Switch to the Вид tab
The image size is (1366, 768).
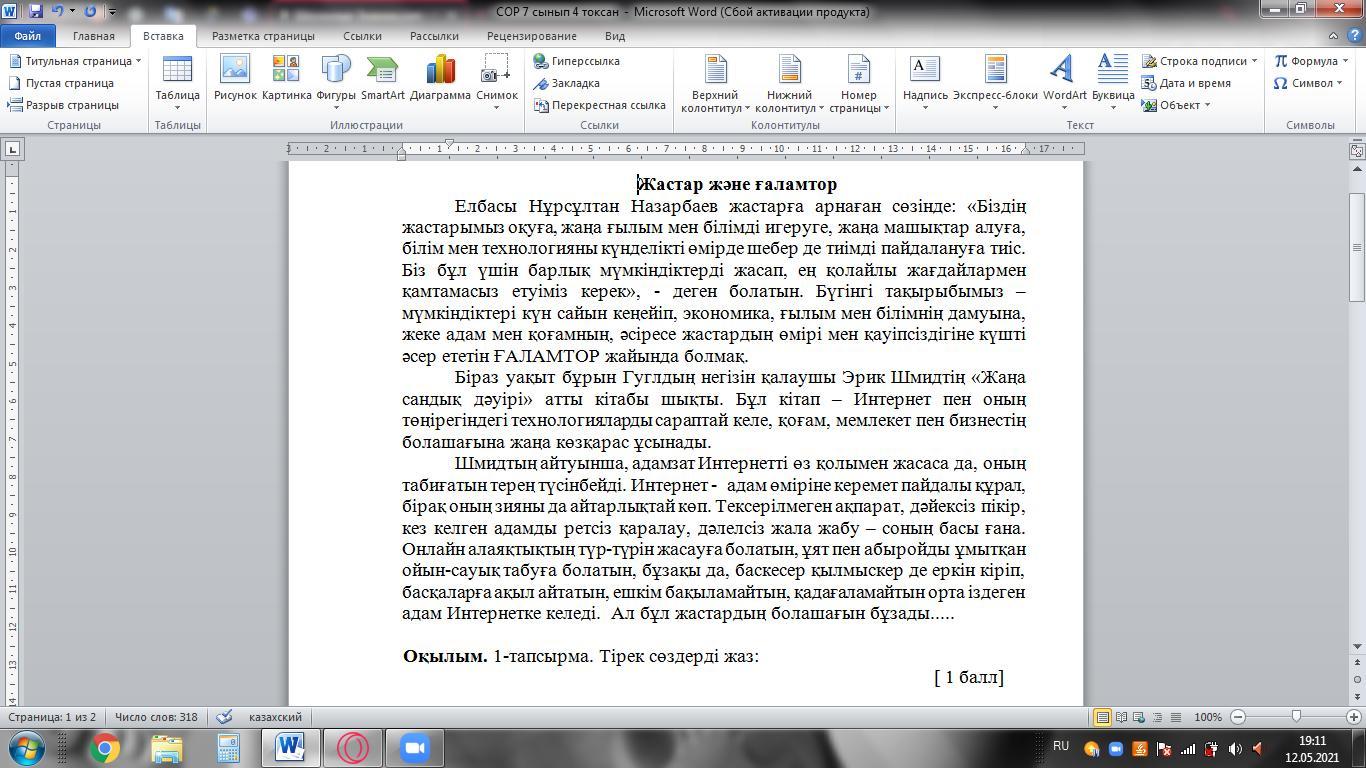coord(615,36)
